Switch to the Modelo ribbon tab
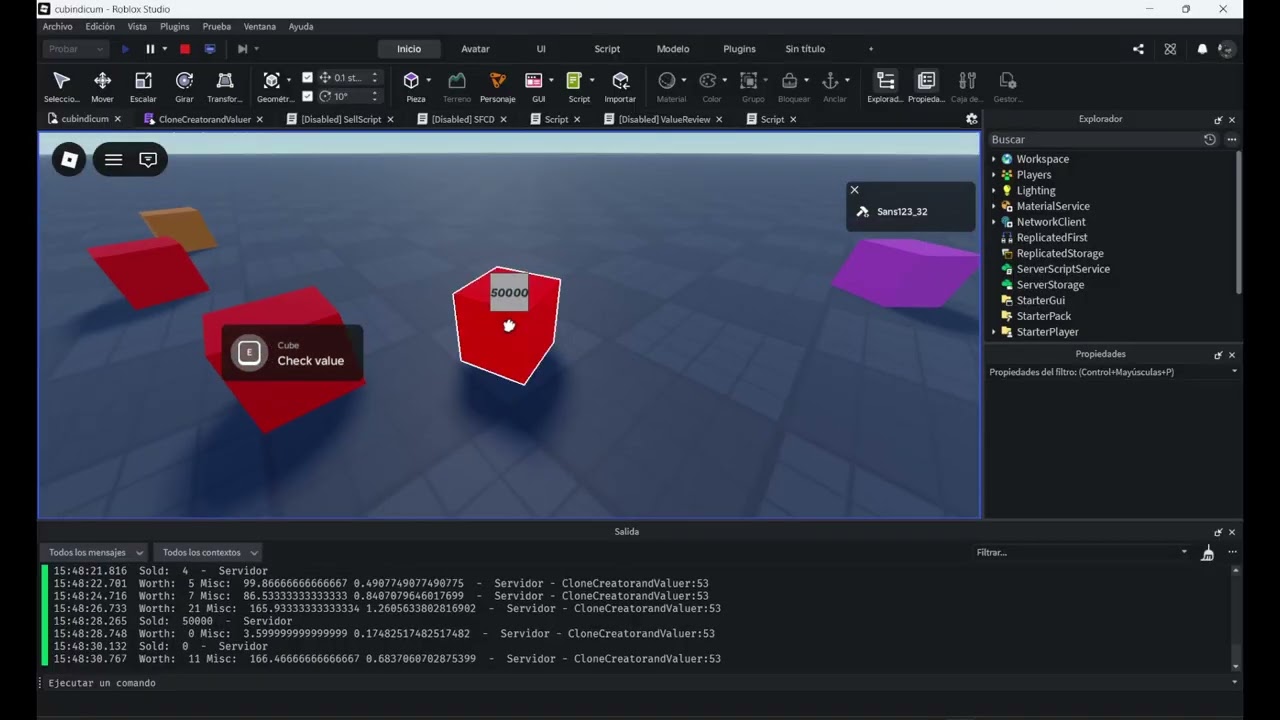This screenshot has height=720, width=1280. coord(673,49)
